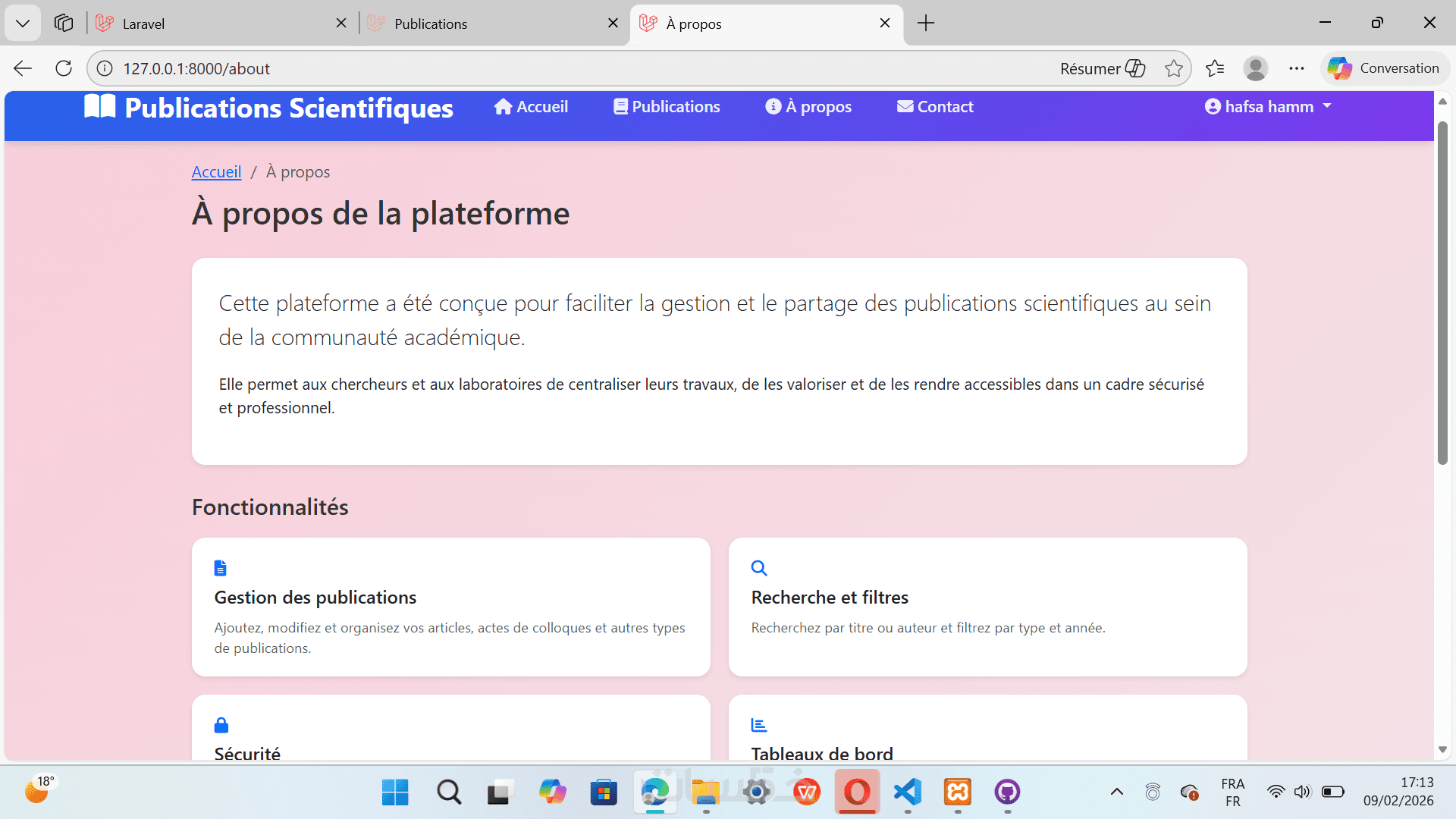Click the Accueil breadcrumb link
Image resolution: width=1456 pixels, height=819 pixels.
point(216,172)
